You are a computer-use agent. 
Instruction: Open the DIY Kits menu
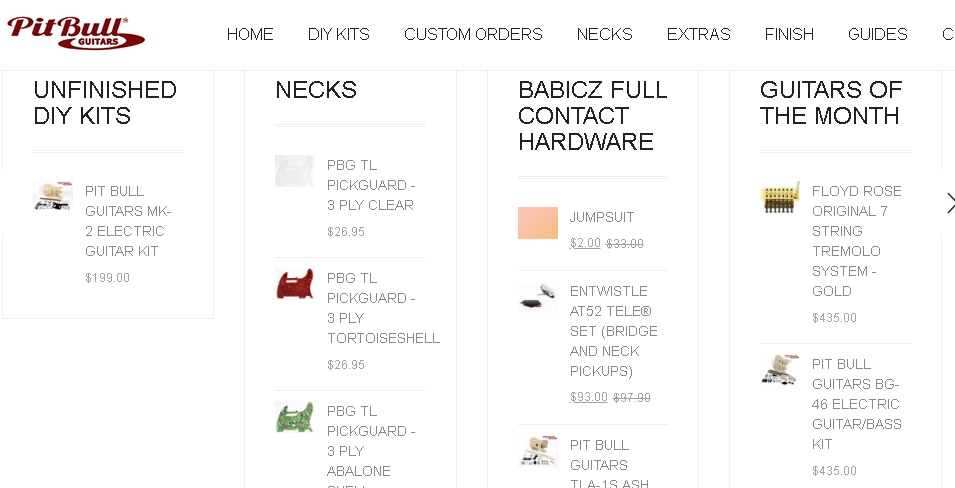pos(338,34)
